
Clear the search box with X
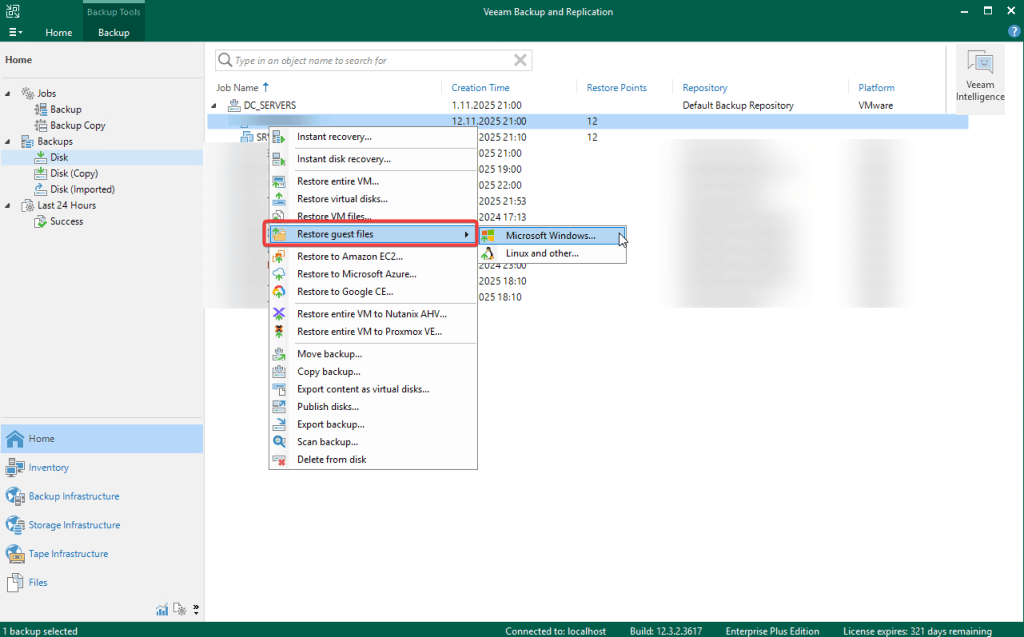(x=520, y=60)
